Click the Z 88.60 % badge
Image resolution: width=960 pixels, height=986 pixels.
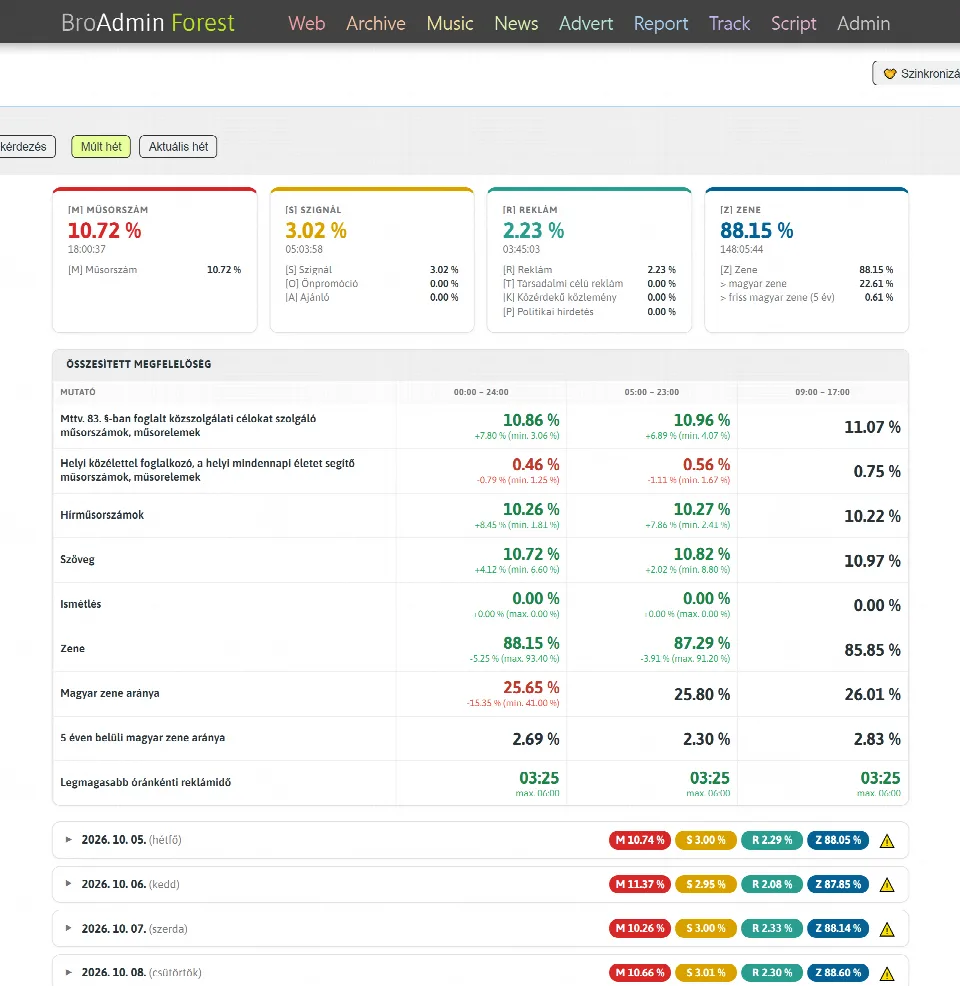838,972
